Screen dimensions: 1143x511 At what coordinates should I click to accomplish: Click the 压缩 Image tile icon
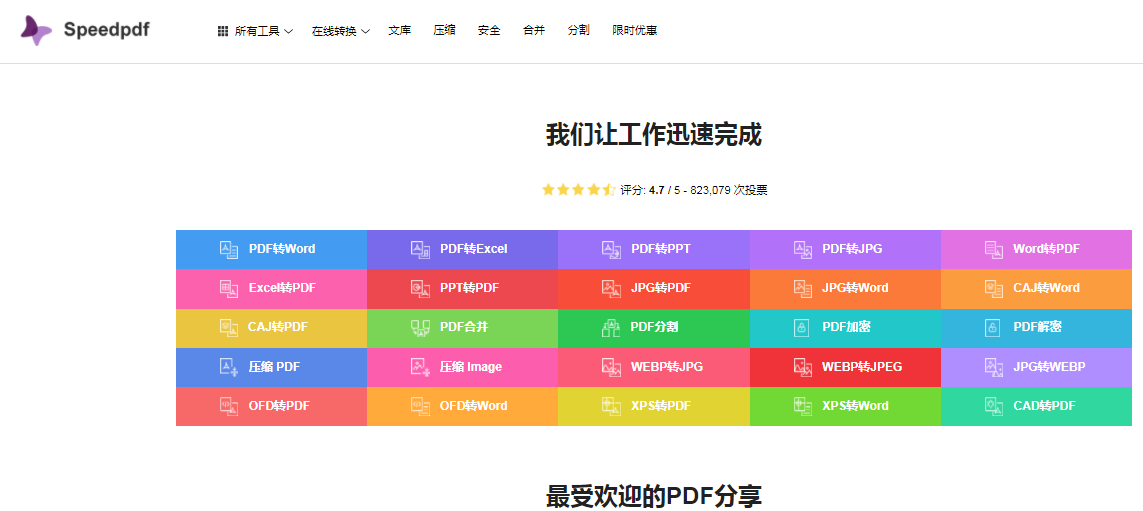pyautogui.click(x=420, y=367)
